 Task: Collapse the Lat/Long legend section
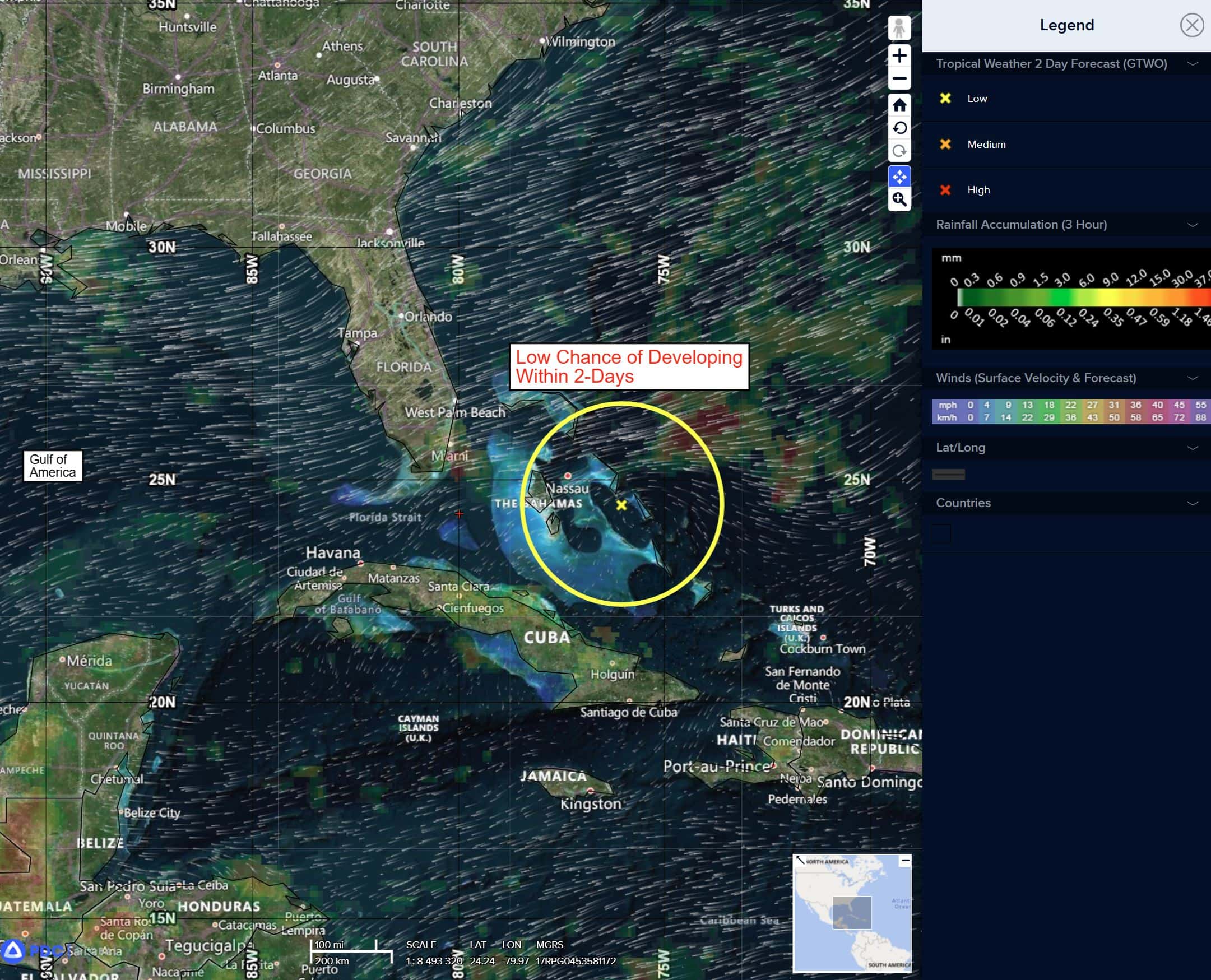tap(1193, 448)
